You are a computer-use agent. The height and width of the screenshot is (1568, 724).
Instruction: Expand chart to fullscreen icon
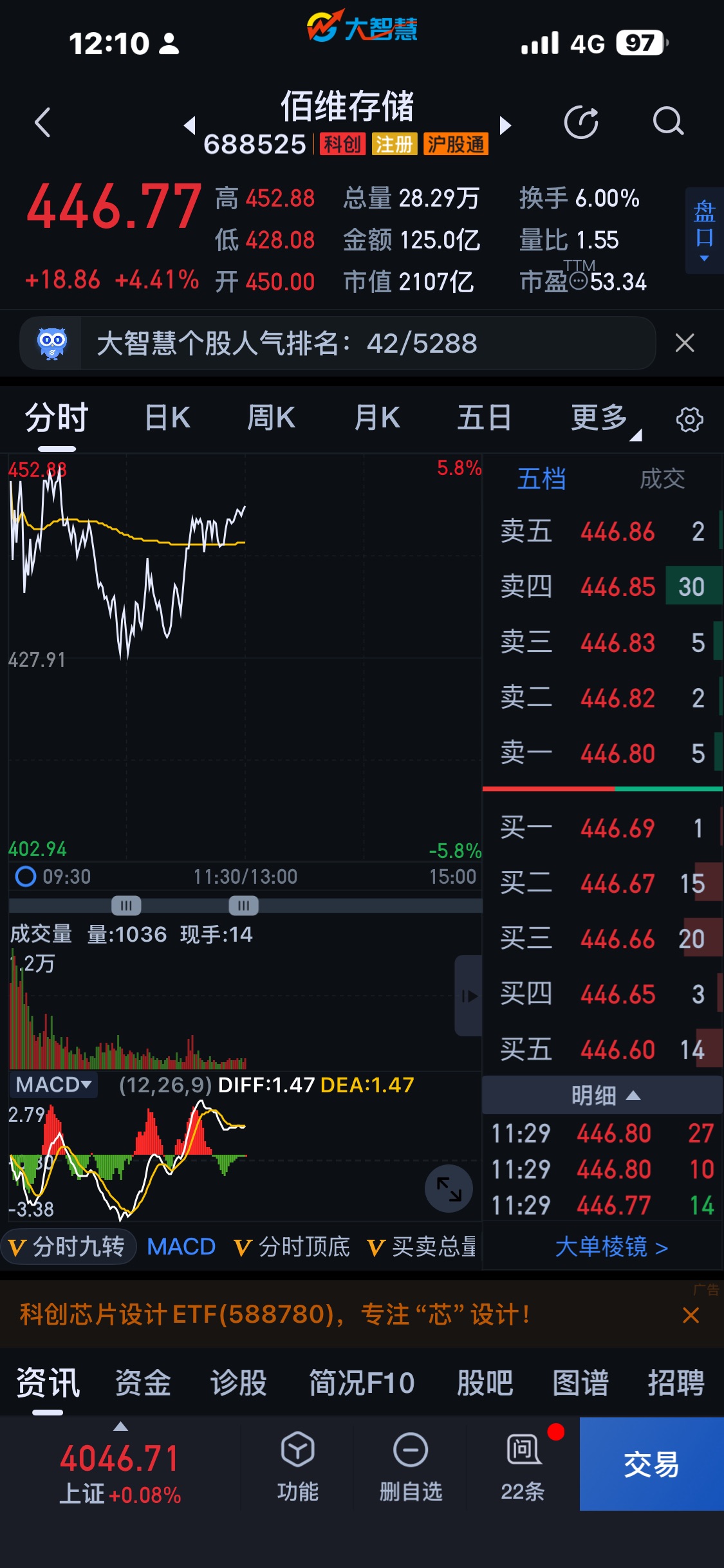449,1188
